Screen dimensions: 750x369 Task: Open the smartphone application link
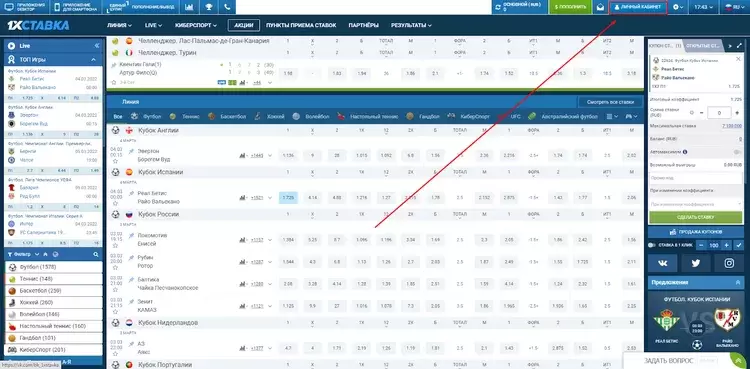coord(76,7)
